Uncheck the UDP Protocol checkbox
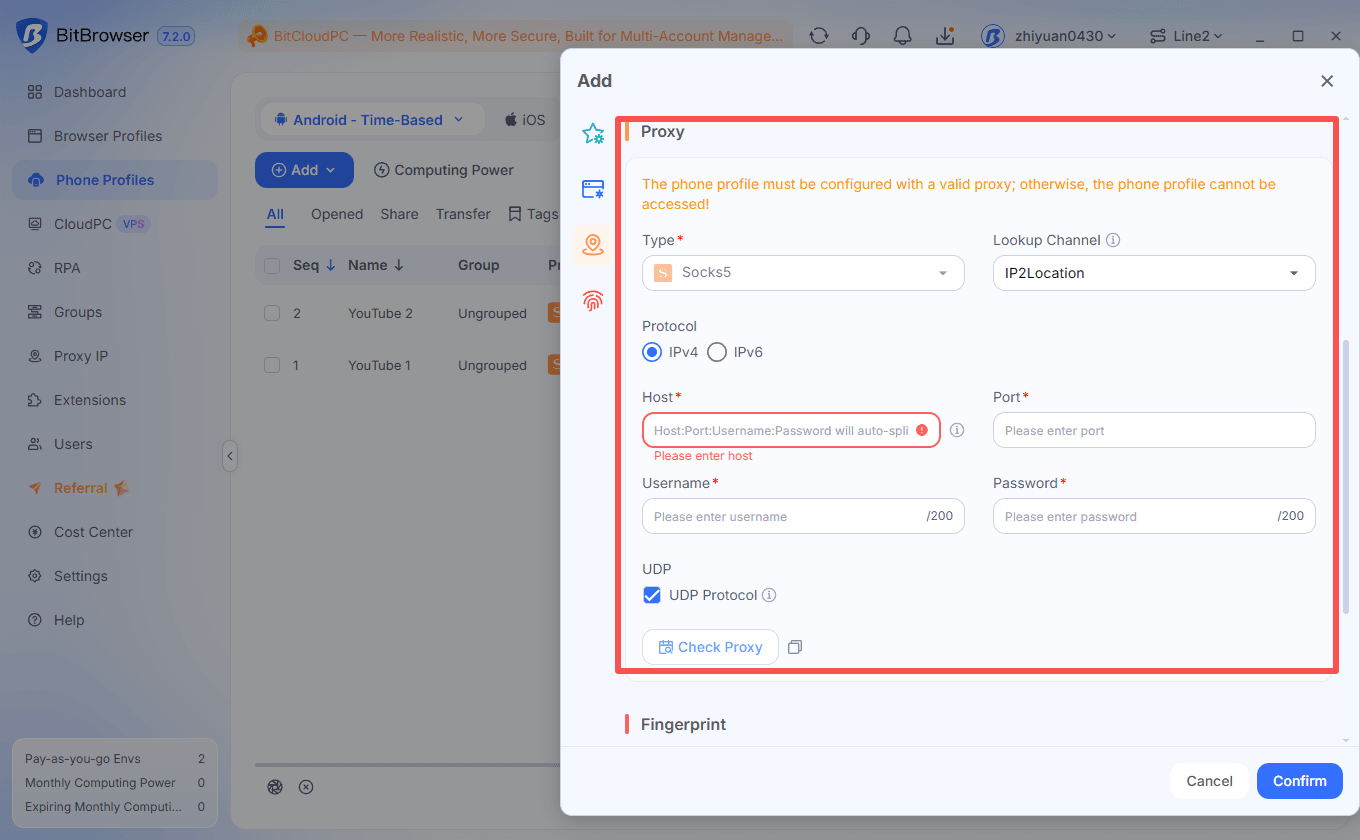The height and width of the screenshot is (840, 1360). coord(652,595)
